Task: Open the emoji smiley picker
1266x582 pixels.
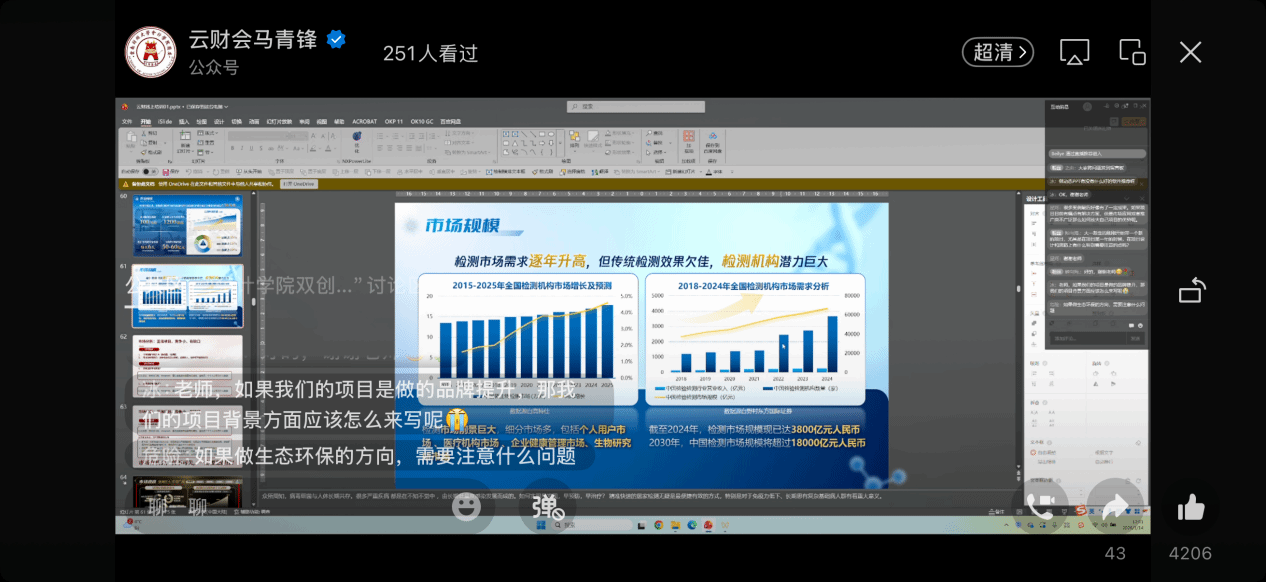Action: (466, 508)
